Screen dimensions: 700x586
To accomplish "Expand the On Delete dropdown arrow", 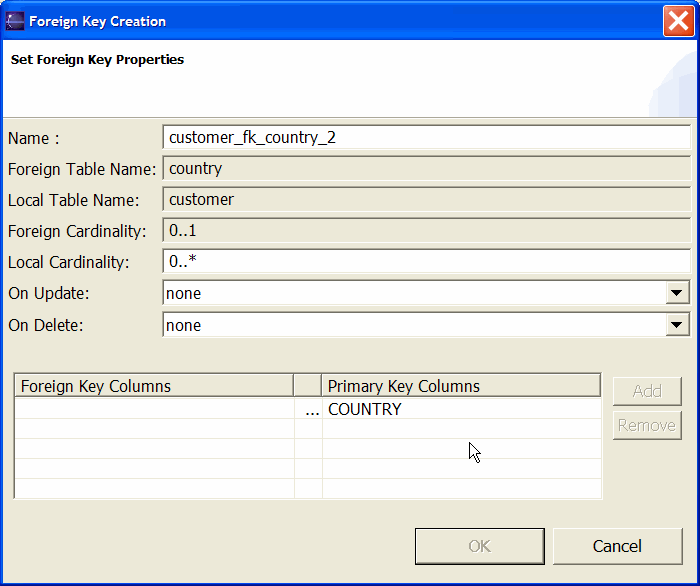I will pos(678,325).
